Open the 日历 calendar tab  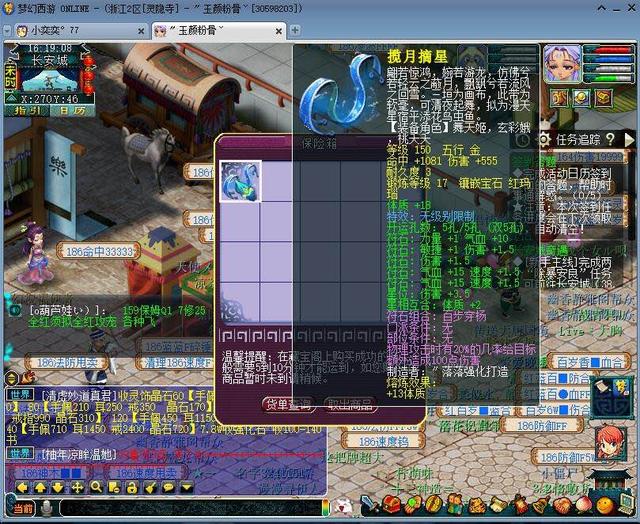point(72,111)
